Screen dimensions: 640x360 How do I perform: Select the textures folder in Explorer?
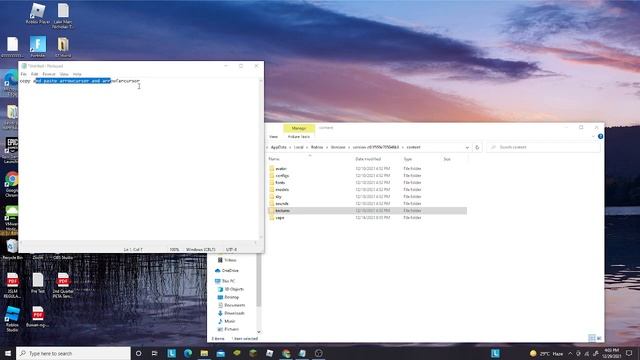tap(367, 211)
